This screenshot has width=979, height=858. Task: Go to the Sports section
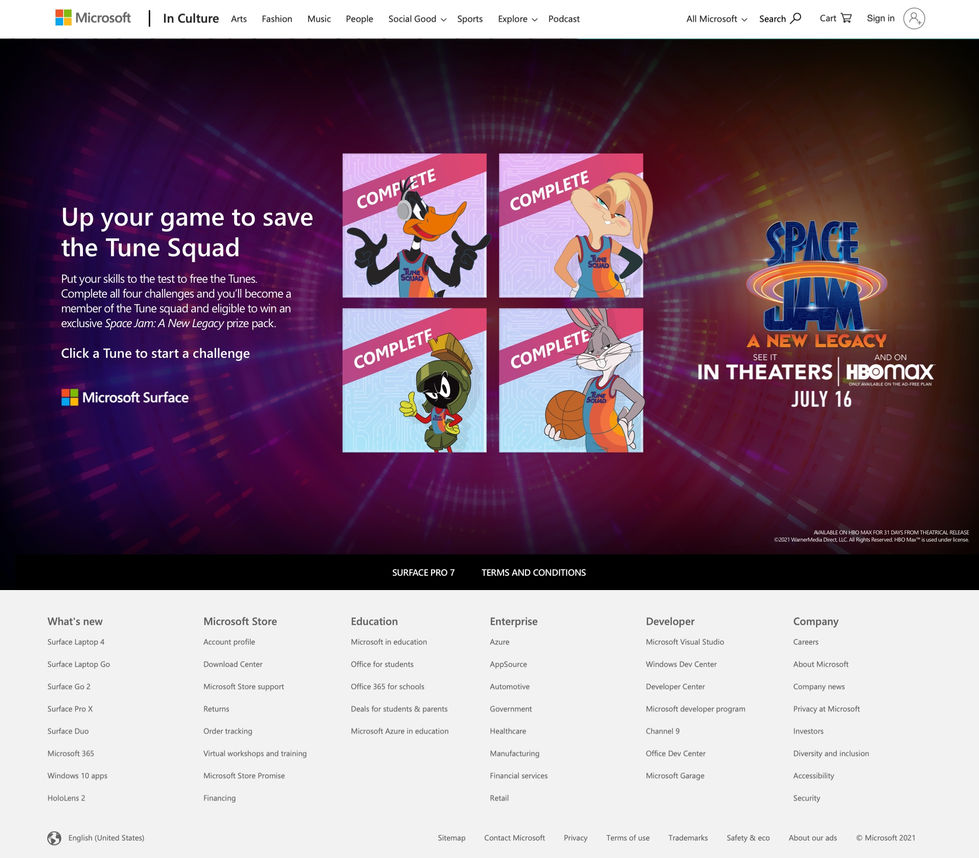(x=470, y=19)
